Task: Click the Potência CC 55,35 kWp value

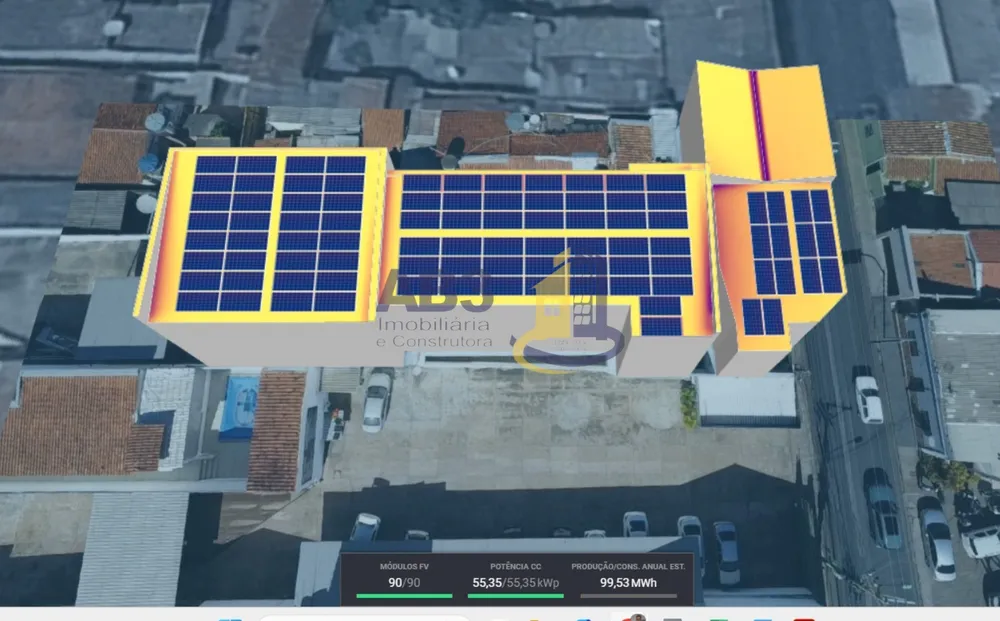Action: tap(515, 583)
